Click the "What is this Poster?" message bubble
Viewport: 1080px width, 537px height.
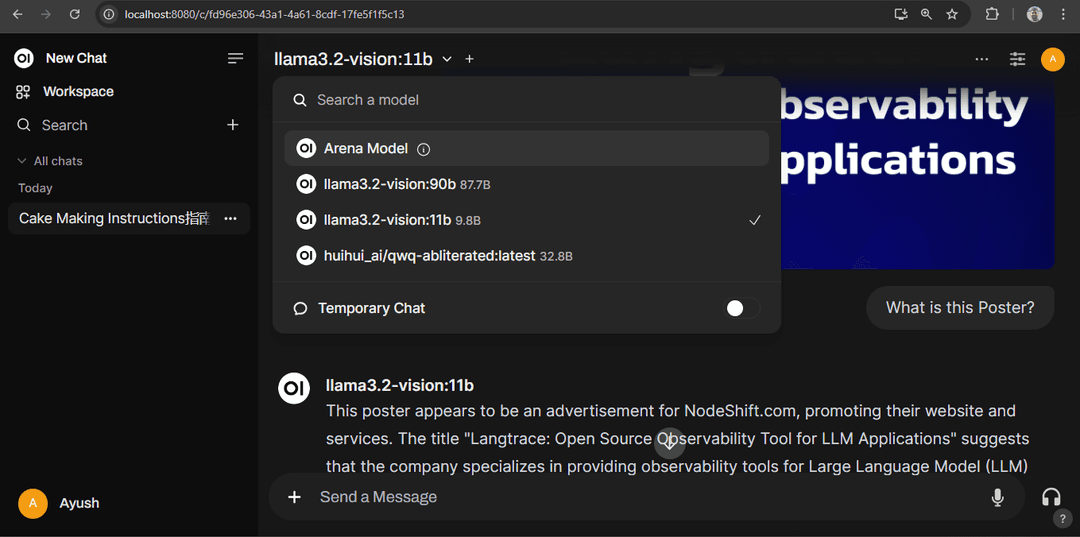pos(960,308)
